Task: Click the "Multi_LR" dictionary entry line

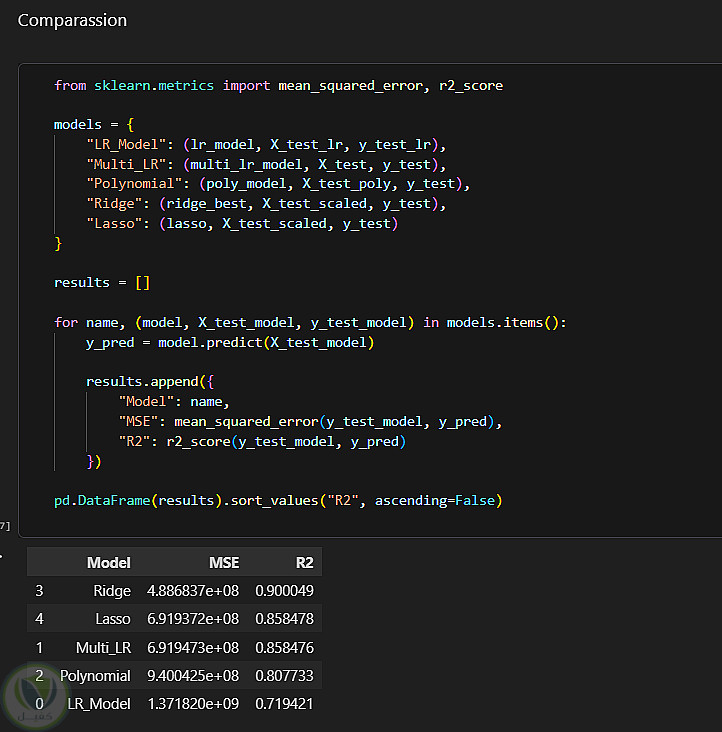Action: click(266, 164)
